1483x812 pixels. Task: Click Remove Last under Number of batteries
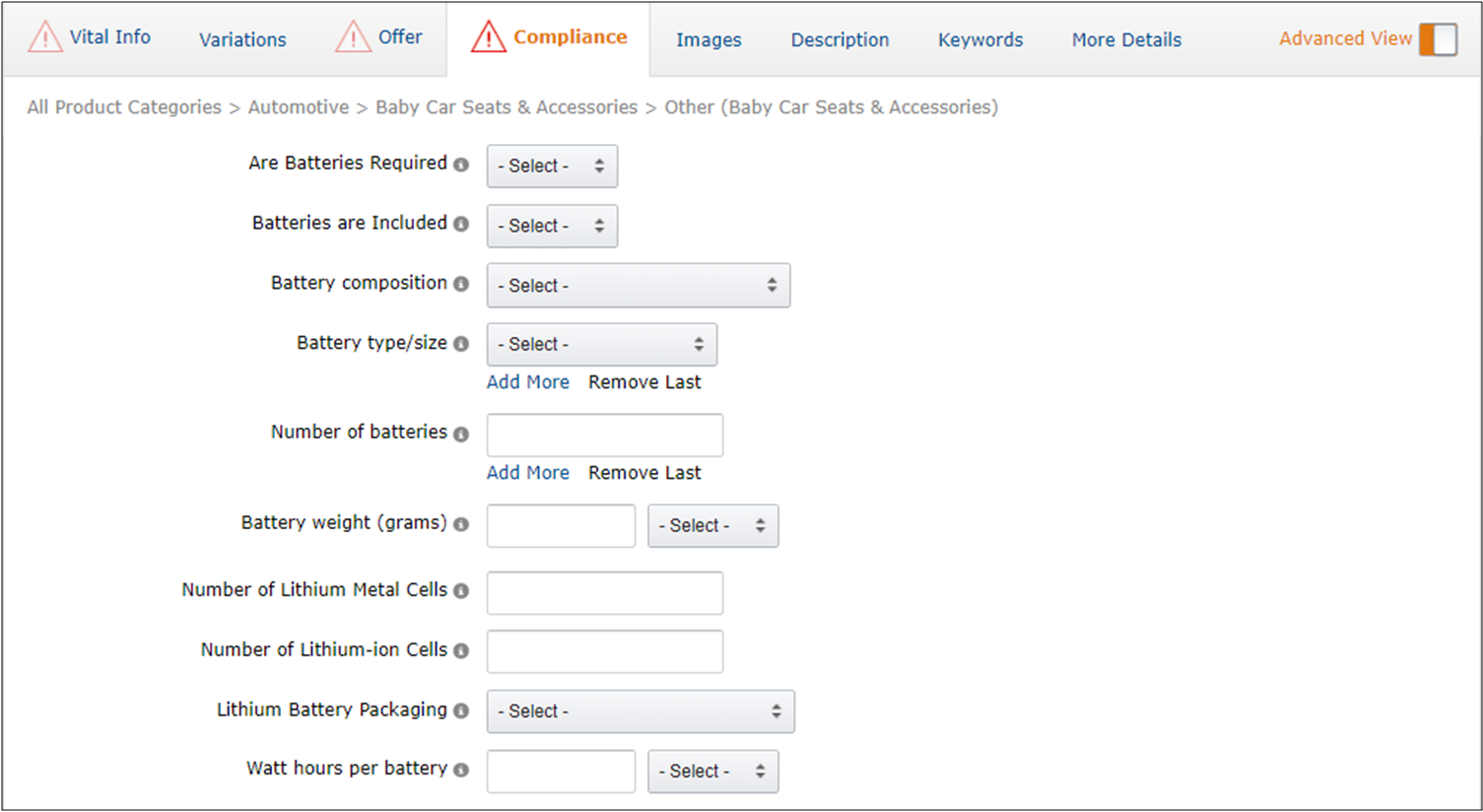644,473
